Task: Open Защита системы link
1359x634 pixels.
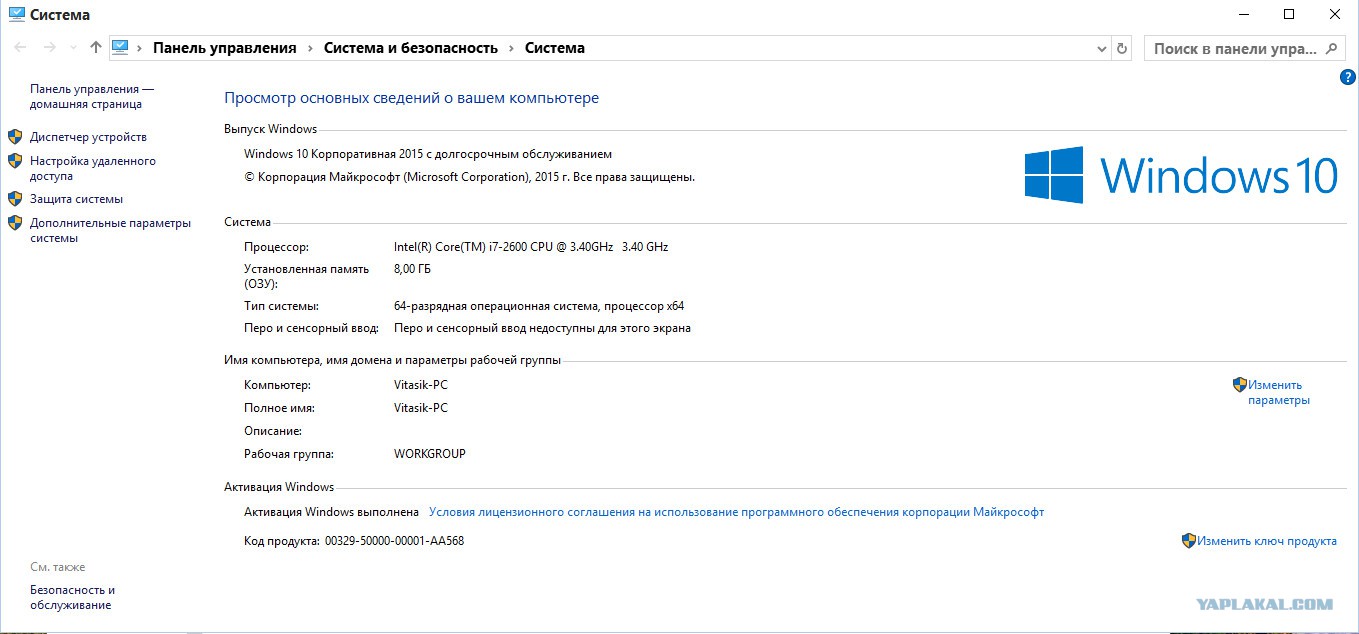Action: coord(76,199)
